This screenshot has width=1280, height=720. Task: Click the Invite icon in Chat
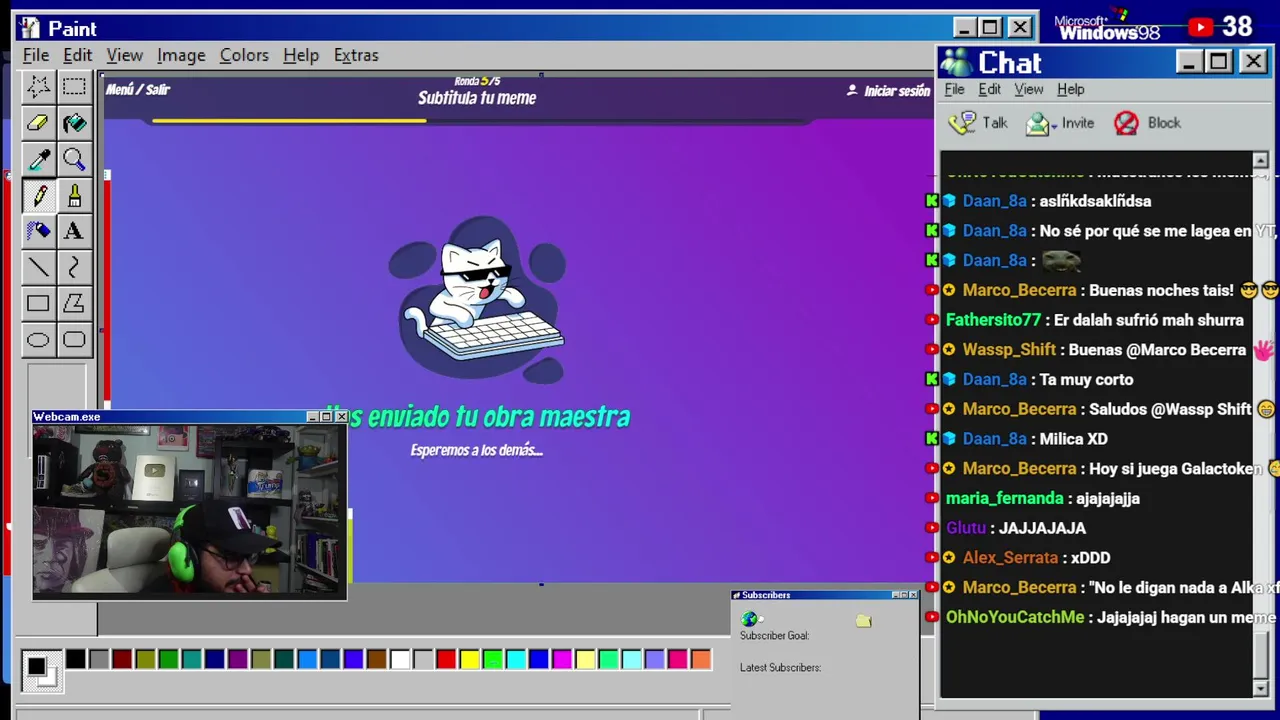click(x=1040, y=123)
